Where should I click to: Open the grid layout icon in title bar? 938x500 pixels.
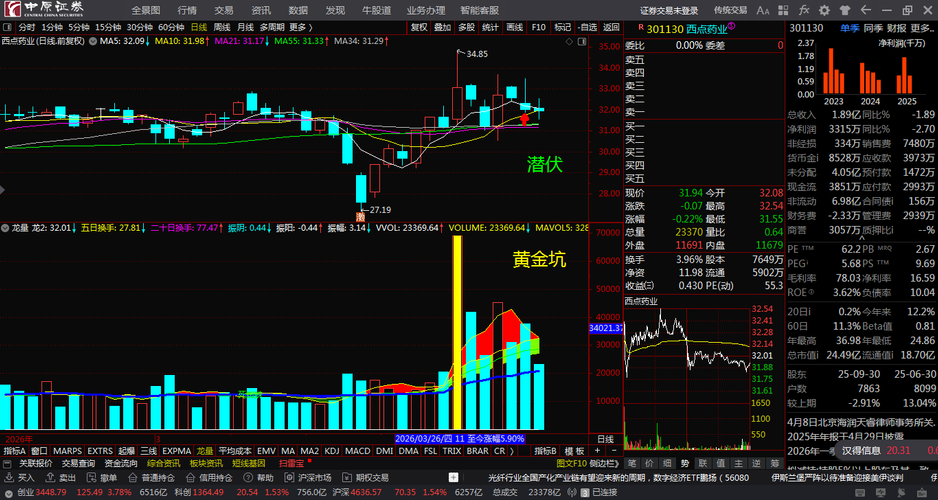click(784, 10)
